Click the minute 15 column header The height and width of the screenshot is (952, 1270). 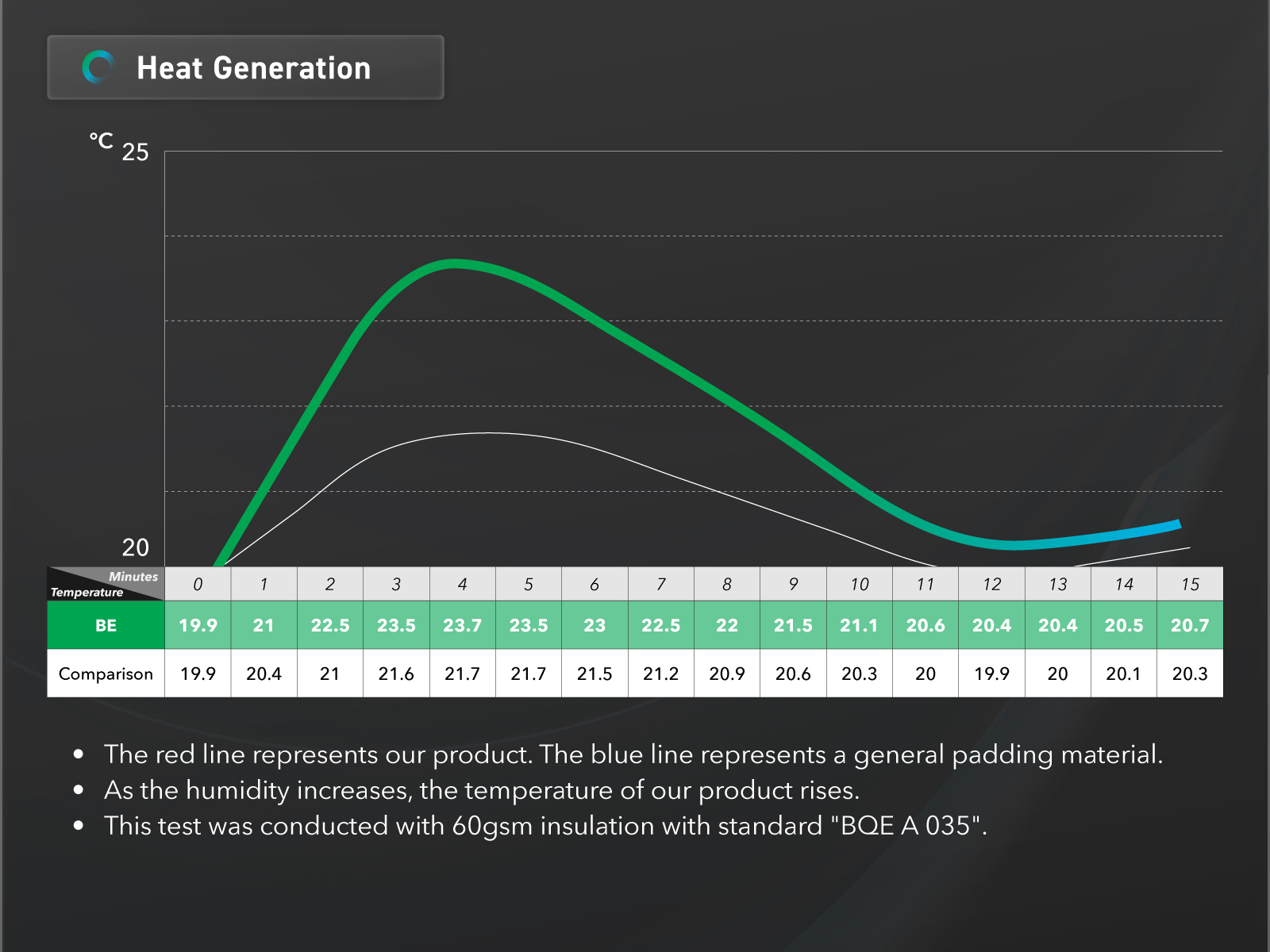1189,585
